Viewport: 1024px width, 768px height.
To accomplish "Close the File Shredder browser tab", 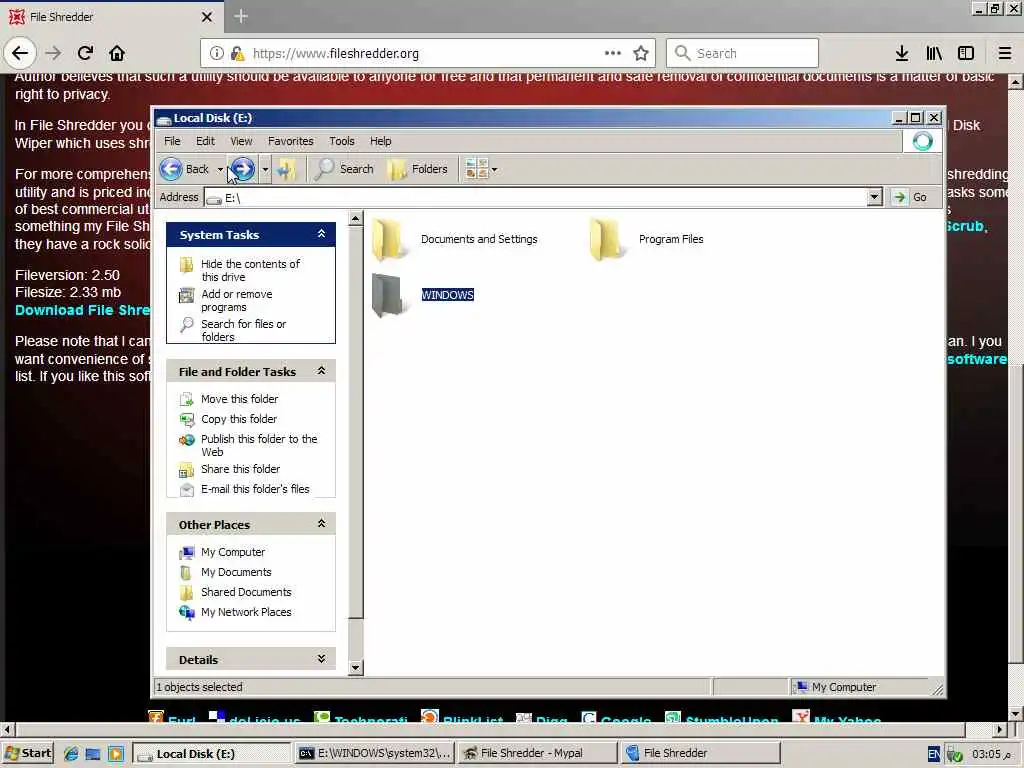I will pos(206,17).
